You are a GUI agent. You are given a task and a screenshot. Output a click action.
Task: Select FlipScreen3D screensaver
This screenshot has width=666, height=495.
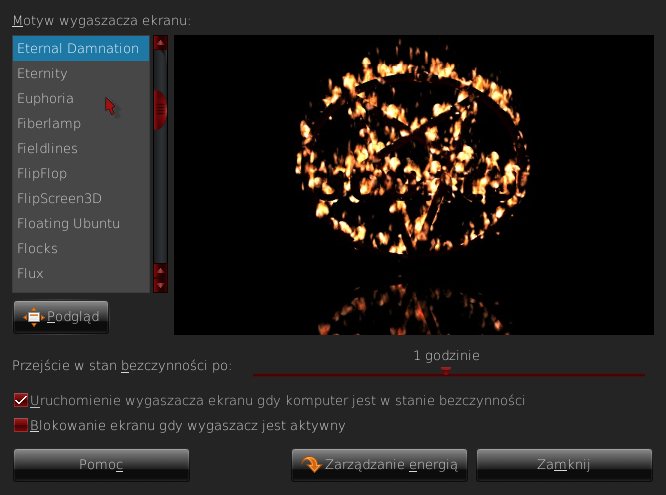point(81,198)
